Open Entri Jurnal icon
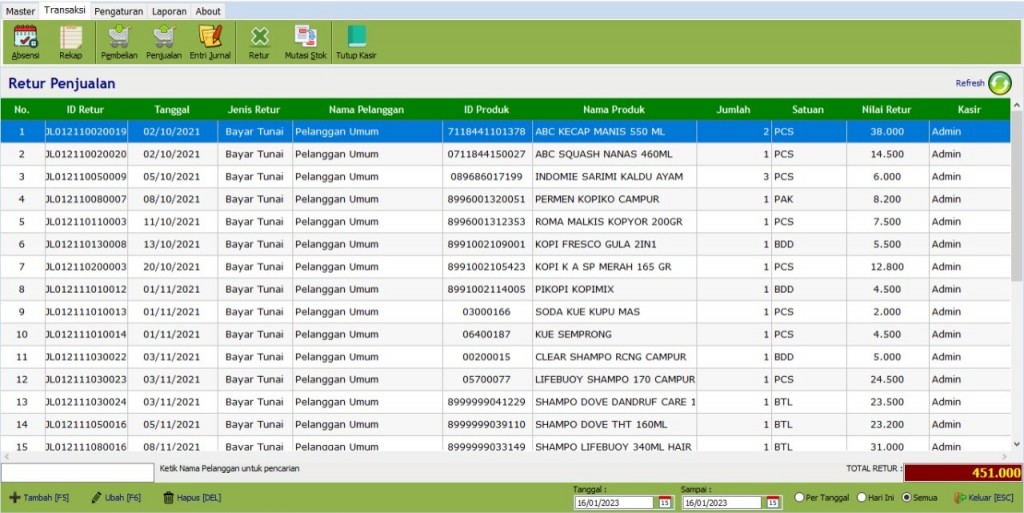This screenshot has height=513, width=1024. [x=210, y=42]
